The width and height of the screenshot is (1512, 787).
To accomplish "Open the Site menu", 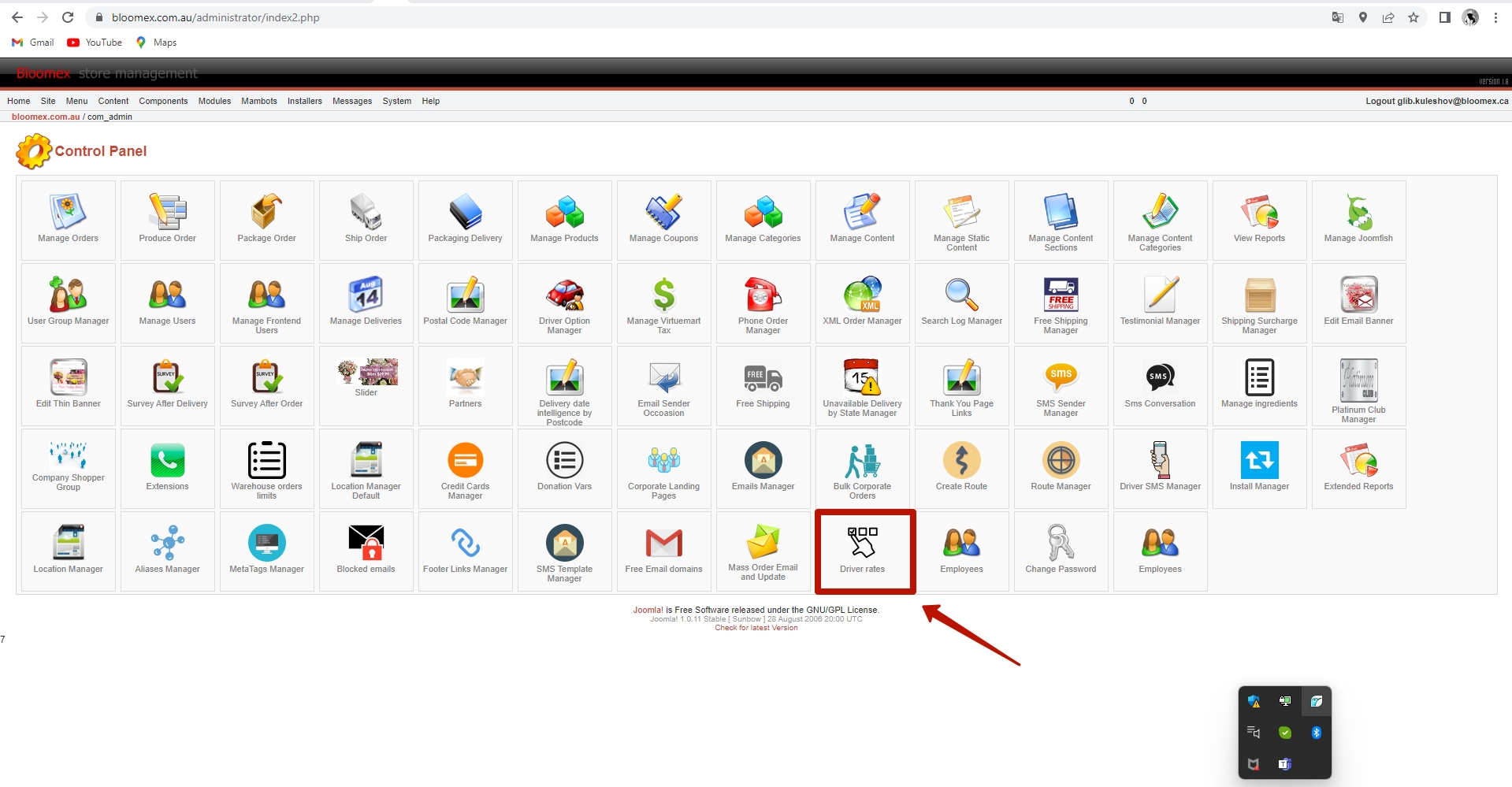I will tap(48, 101).
